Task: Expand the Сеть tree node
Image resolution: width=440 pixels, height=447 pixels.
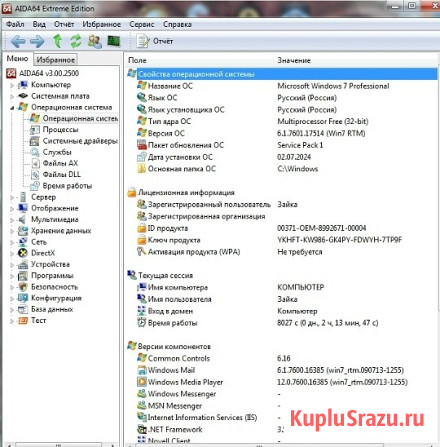Action: coord(12,243)
